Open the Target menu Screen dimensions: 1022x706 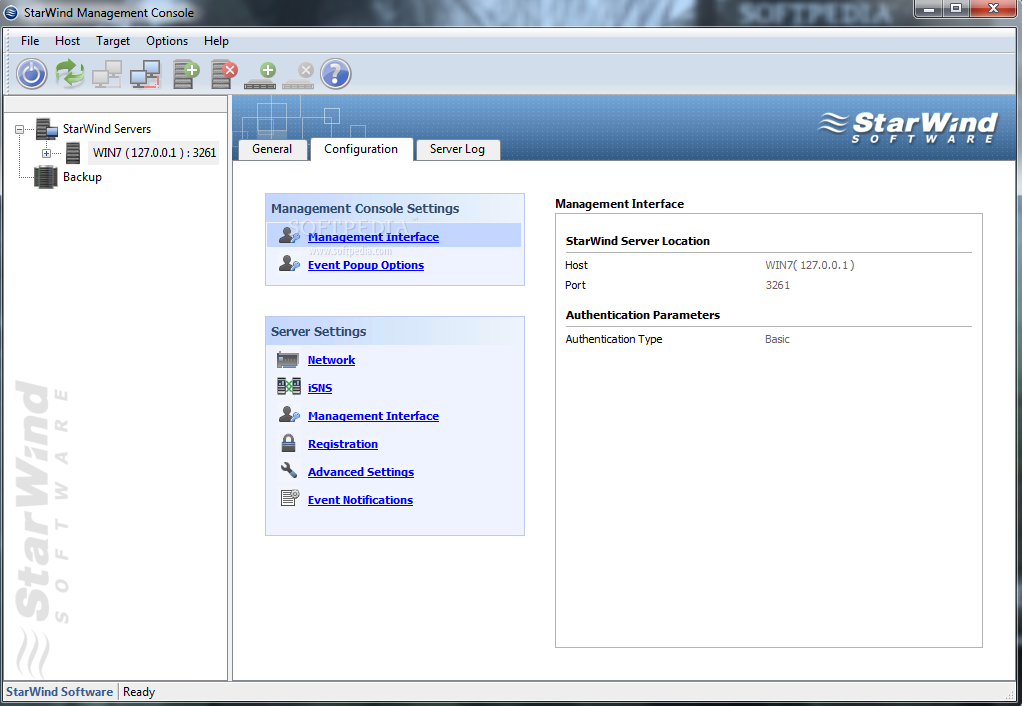113,41
